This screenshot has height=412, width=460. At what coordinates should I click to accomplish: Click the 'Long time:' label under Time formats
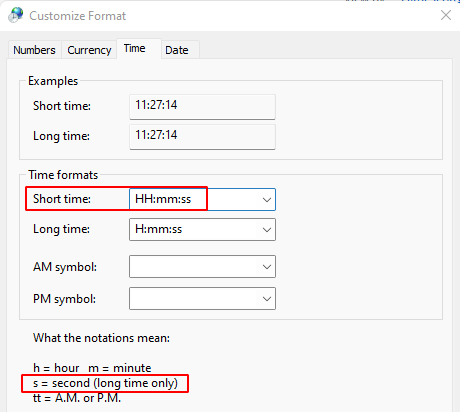coord(61,229)
